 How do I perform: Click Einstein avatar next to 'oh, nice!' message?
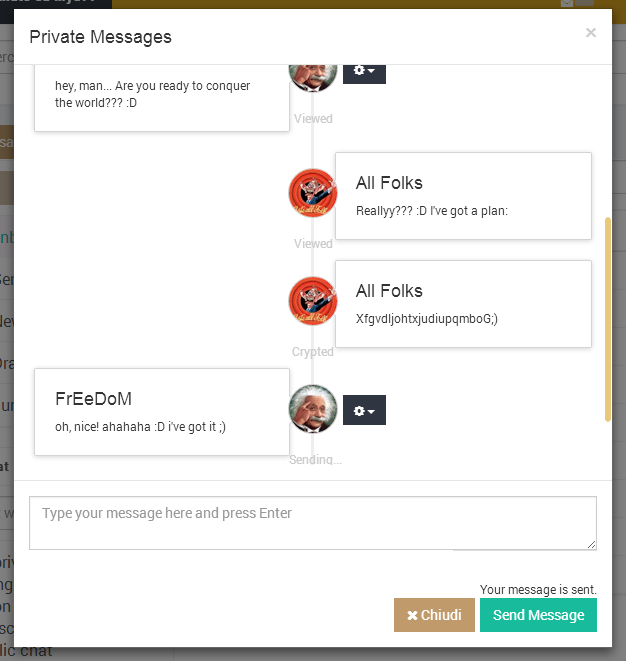(x=313, y=409)
